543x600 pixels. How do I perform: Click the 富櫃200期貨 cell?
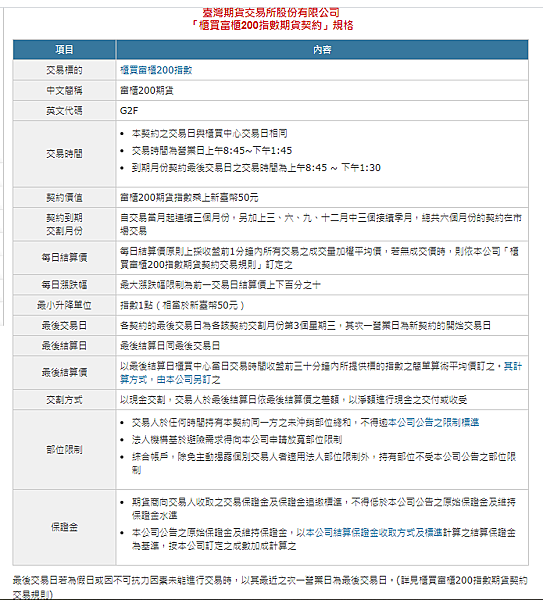pyautogui.click(x=322, y=90)
